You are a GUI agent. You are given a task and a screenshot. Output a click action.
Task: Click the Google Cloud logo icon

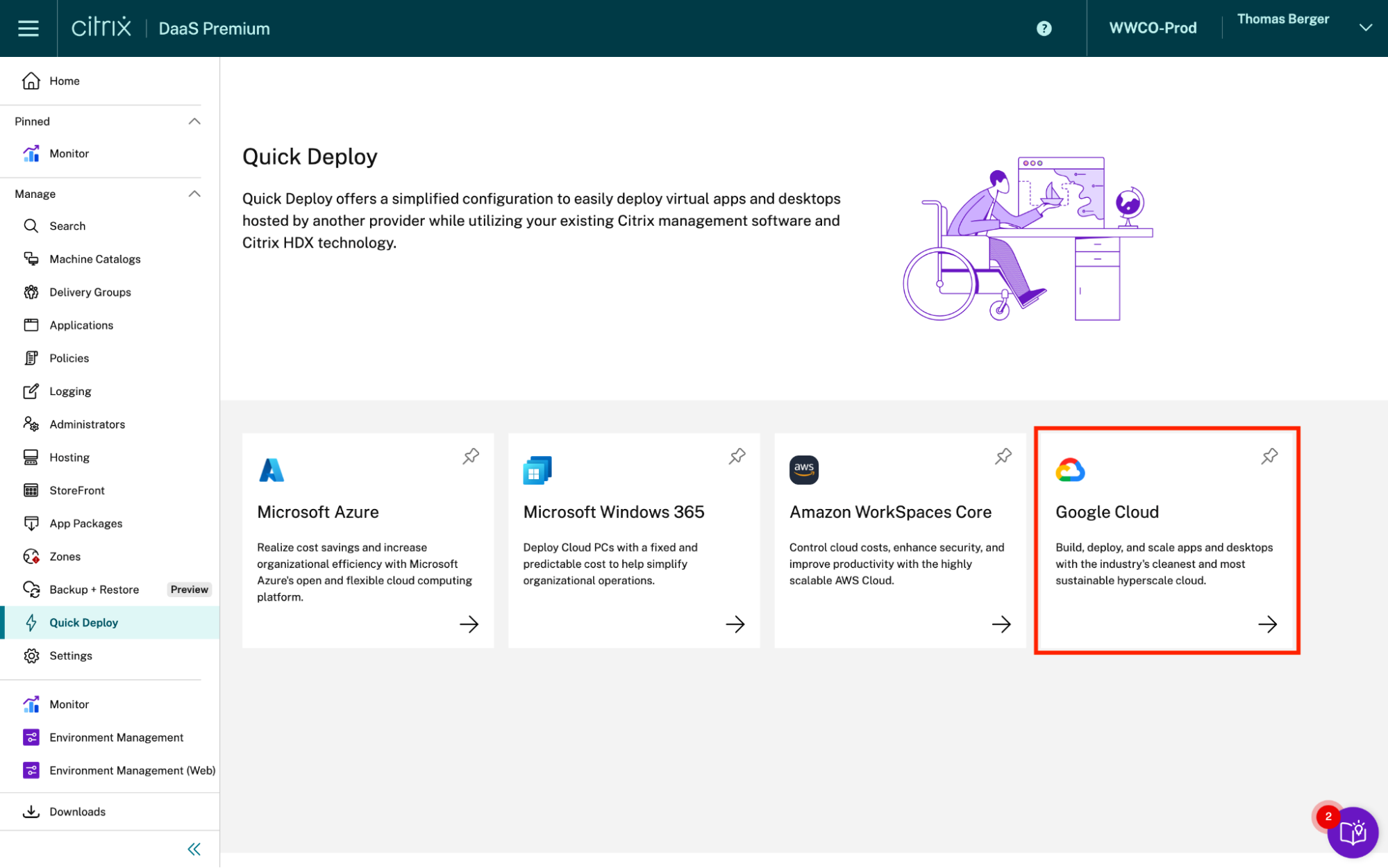coord(1070,470)
